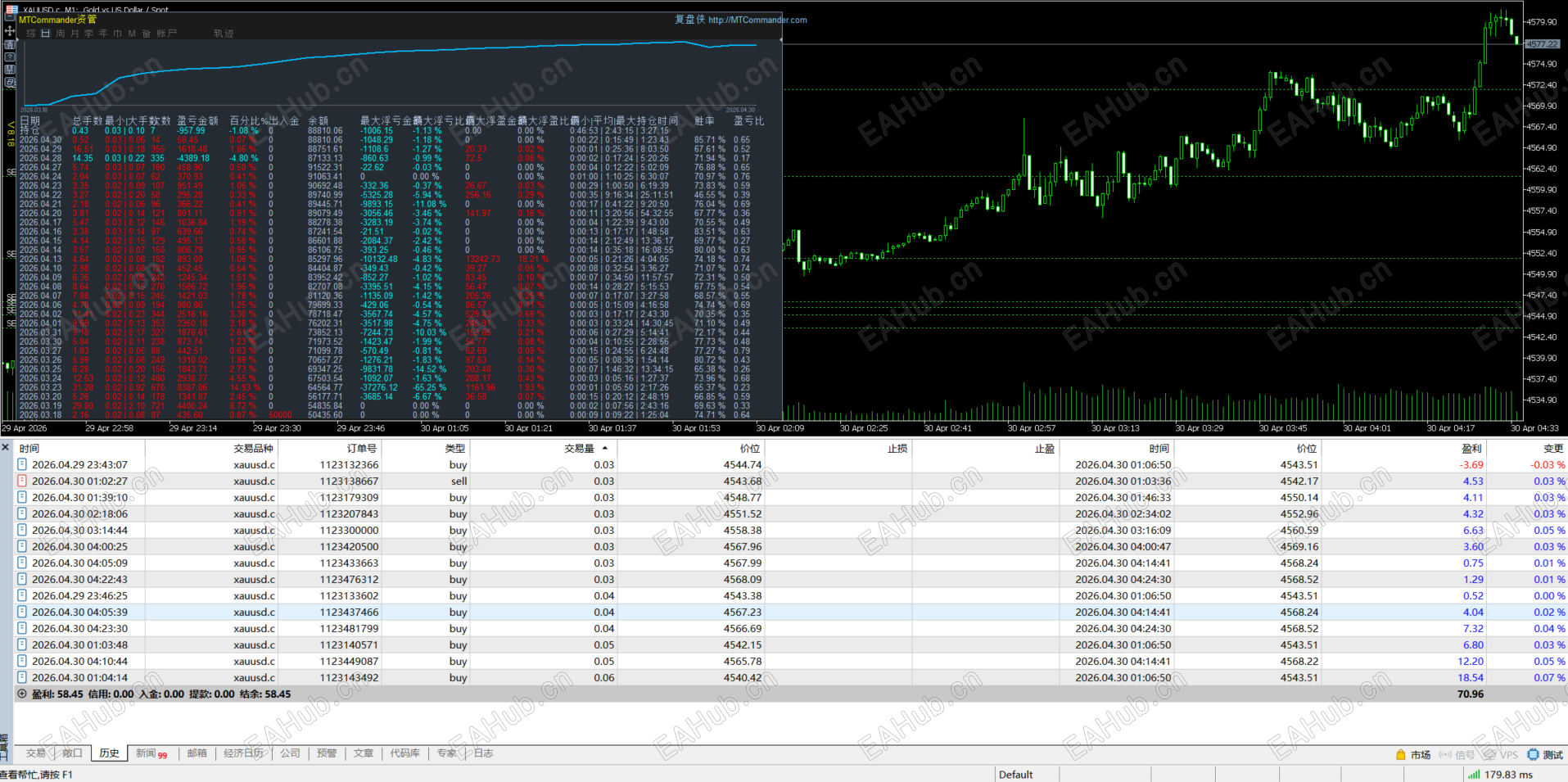The image size is (1568, 782).
Task: Expand the 盈利 summary row plus icon
Action: pyautogui.click(x=22, y=694)
